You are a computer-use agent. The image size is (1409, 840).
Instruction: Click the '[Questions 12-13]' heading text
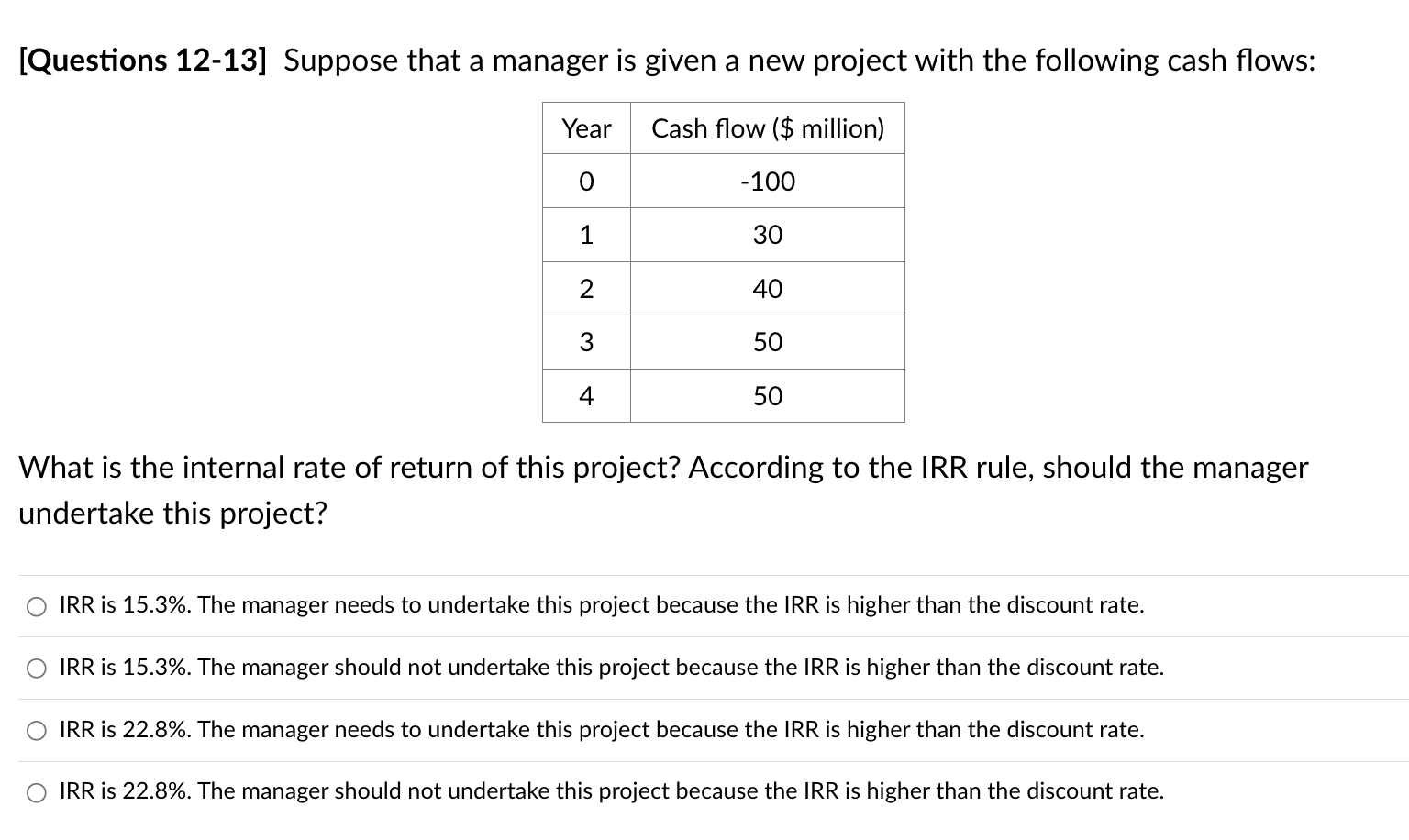click(141, 60)
